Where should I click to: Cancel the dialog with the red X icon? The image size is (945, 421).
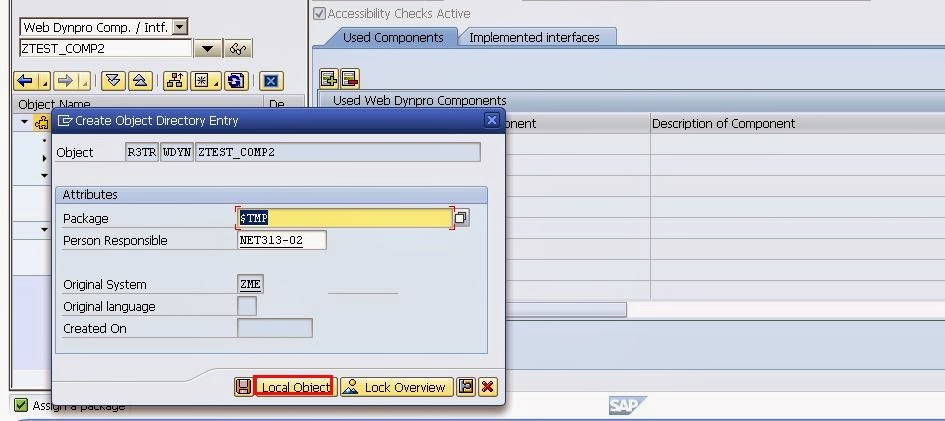point(488,387)
